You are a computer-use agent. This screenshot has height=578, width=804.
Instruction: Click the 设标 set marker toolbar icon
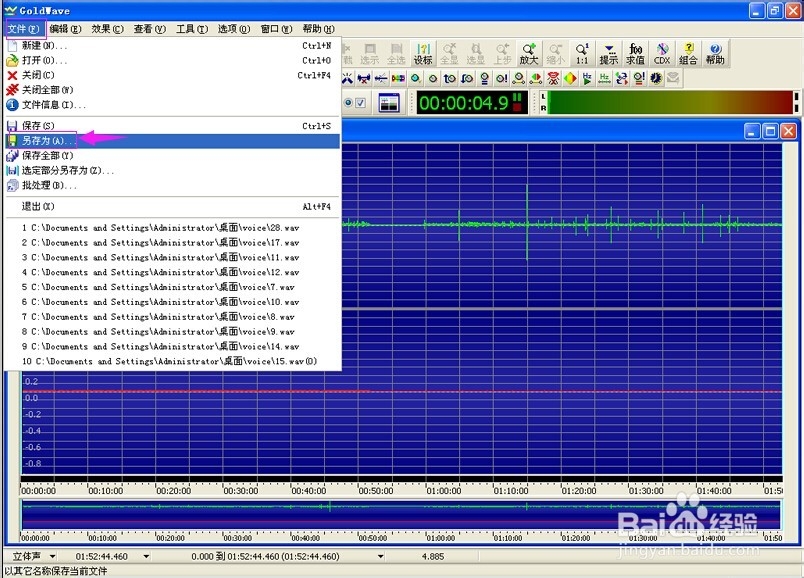423,54
